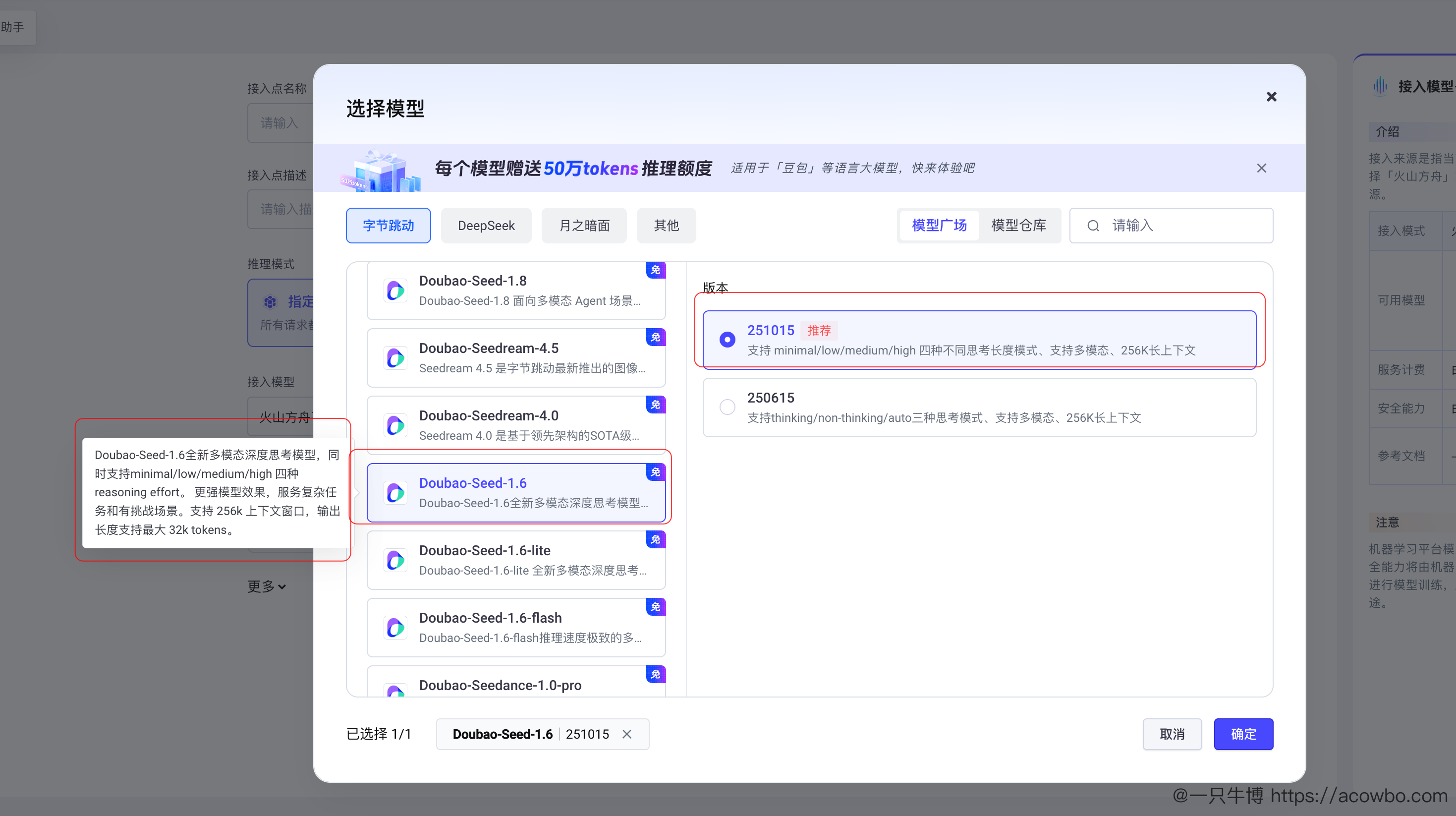Click the Doubao-Seed-1.8 model icon
The image size is (1456, 816).
pyautogui.click(x=395, y=291)
